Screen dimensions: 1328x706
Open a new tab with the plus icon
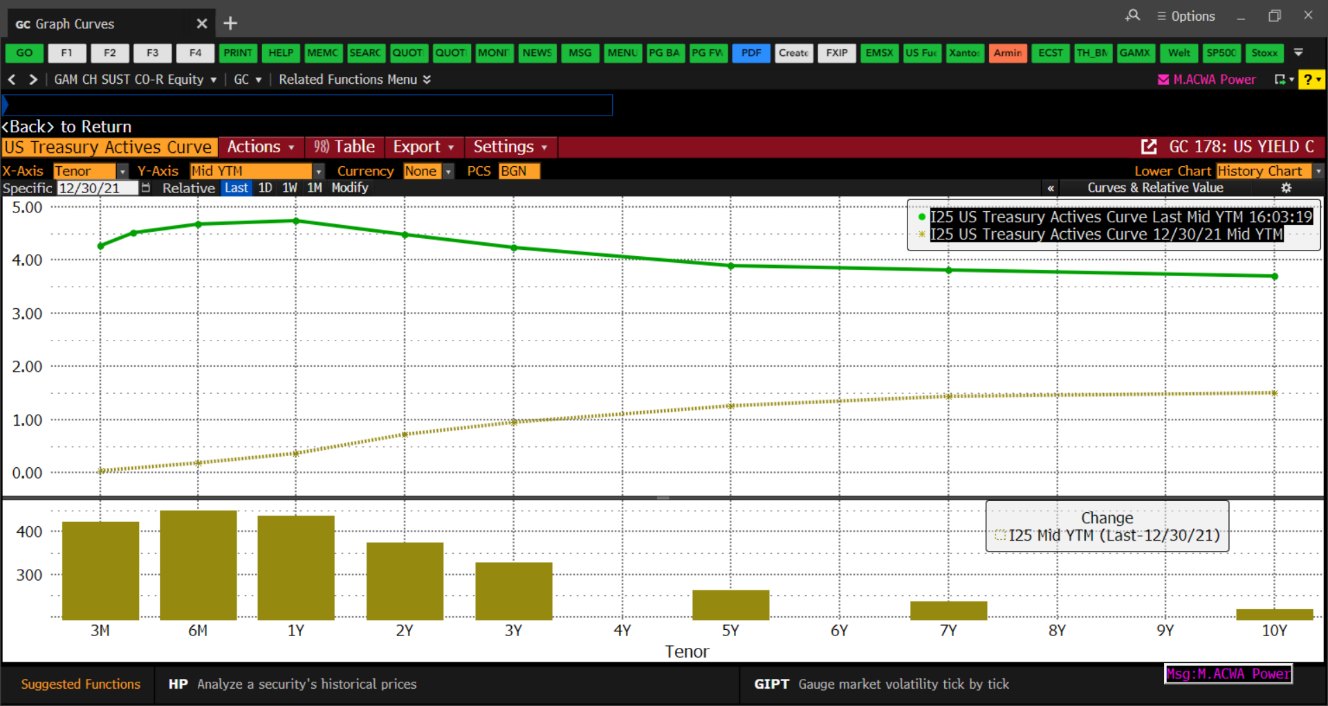pyautogui.click(x=230, y=22)
